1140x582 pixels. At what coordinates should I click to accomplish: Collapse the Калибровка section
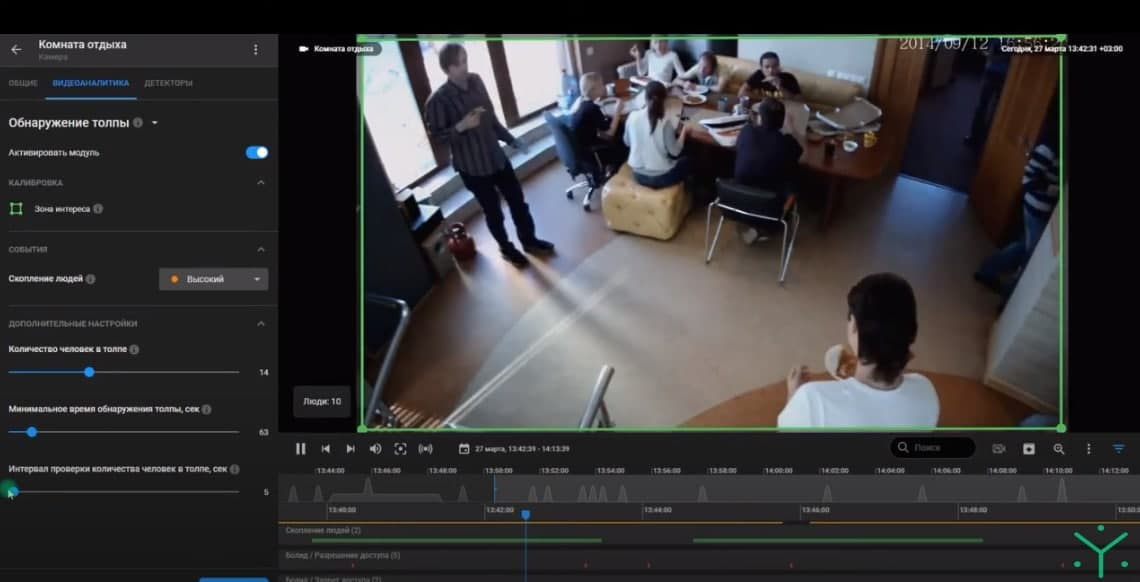pos(261,182)
